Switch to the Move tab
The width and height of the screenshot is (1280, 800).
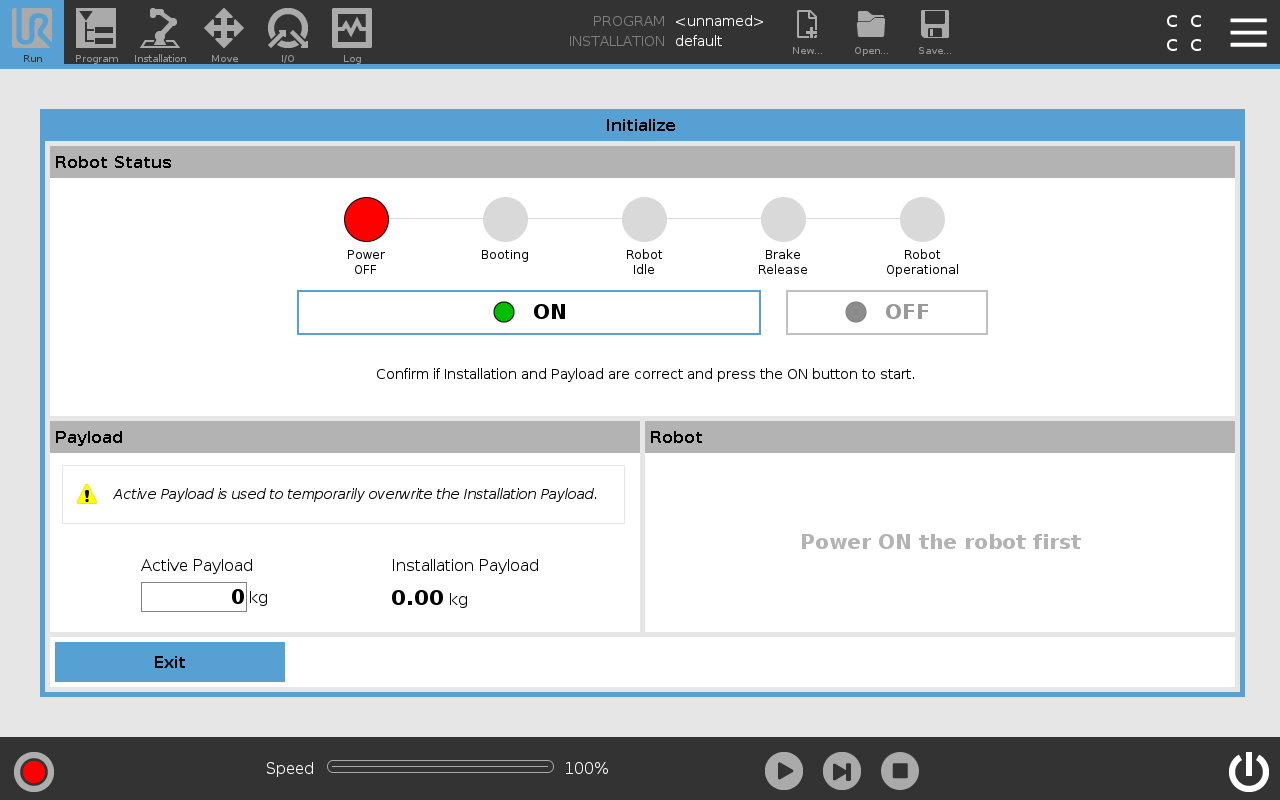(224, 32)
